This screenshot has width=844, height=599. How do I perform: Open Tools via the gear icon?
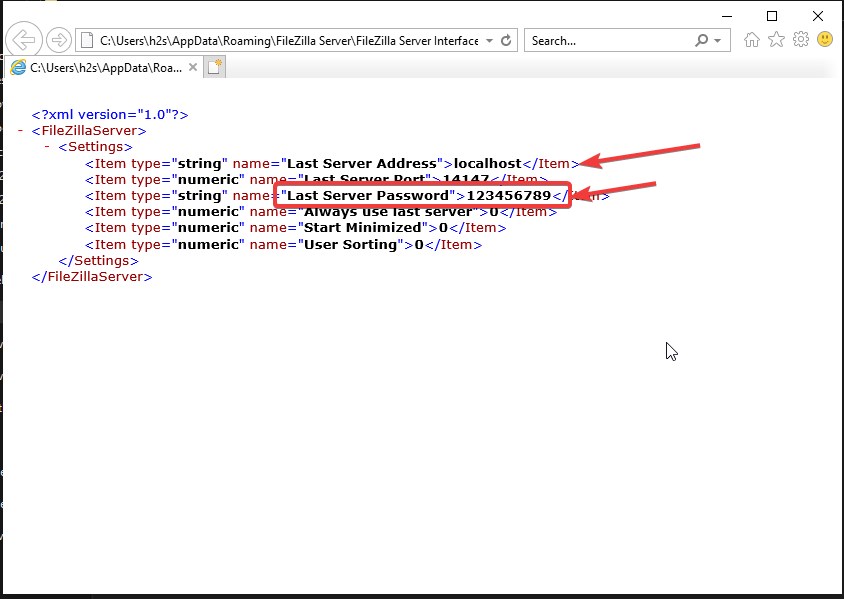pyautogui.click(x=799, y=39)
